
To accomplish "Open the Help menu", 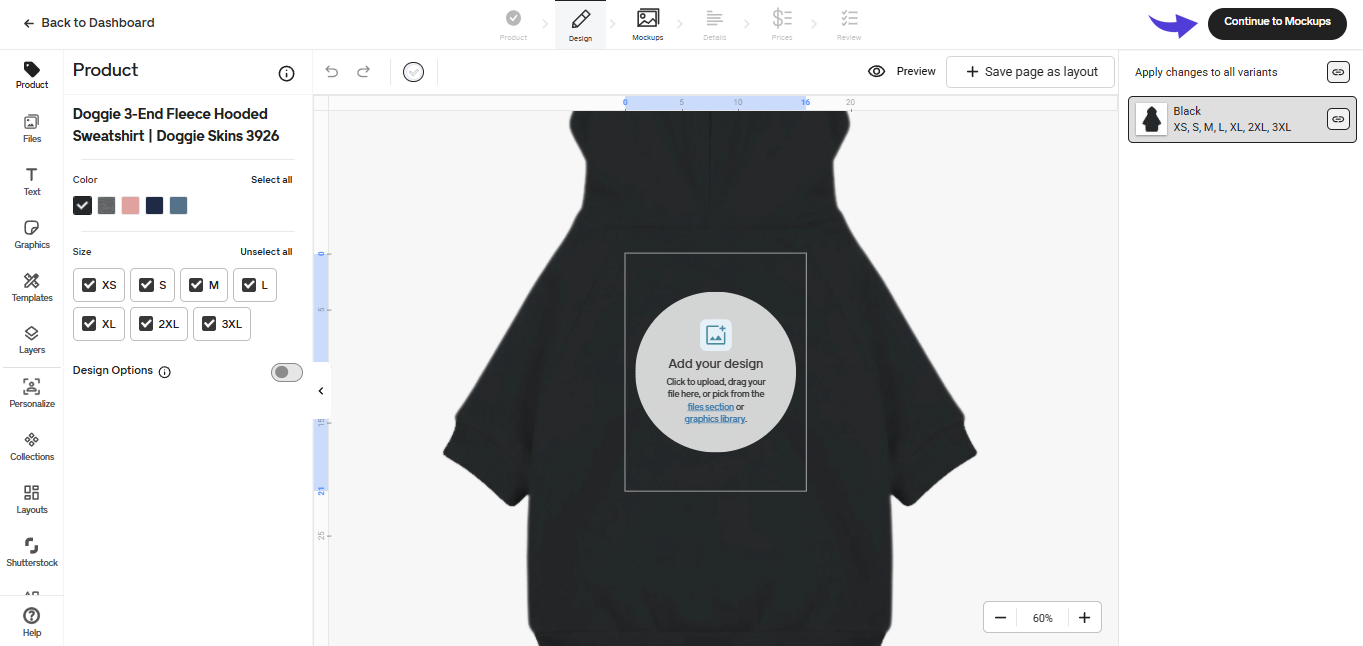I will [x=32, y=622].
